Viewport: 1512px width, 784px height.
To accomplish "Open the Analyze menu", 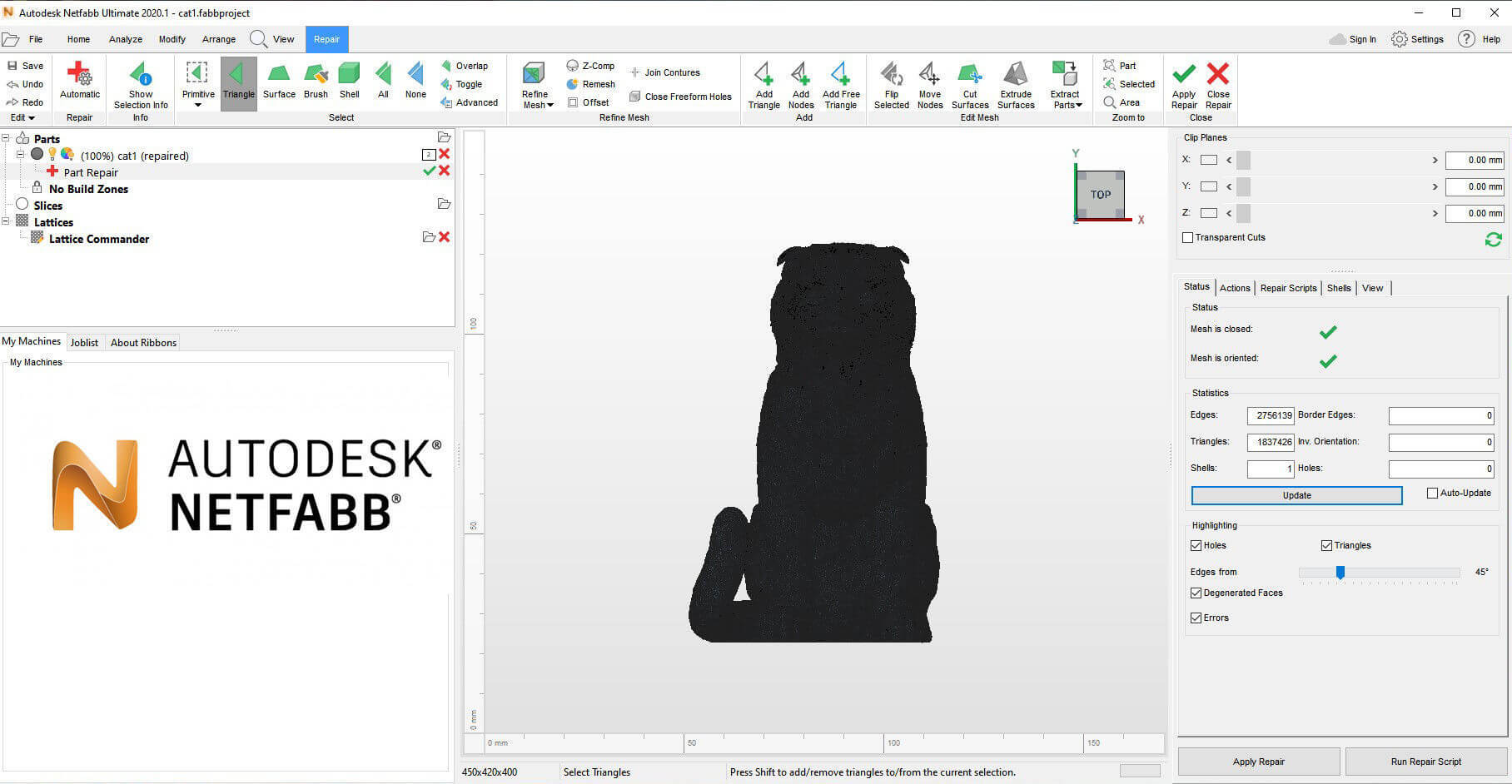I will pyautogui.click(x=126, y=39).
